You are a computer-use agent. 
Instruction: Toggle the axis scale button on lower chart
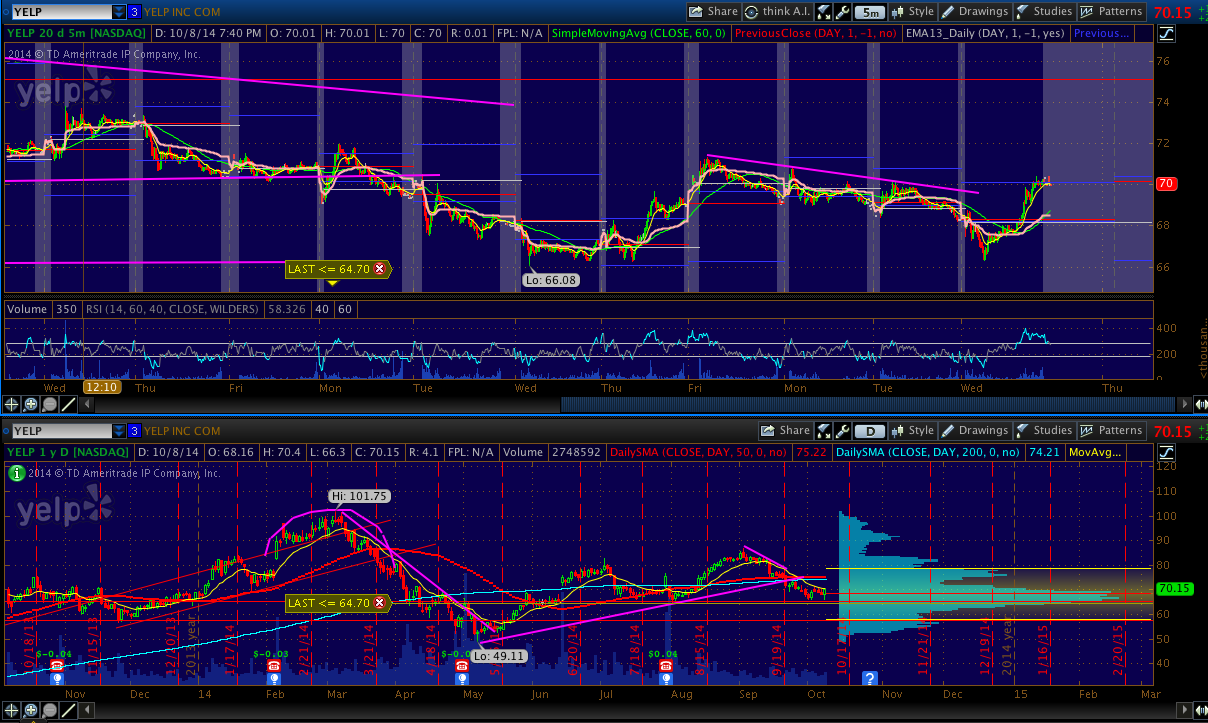(x=1167, y=452)
